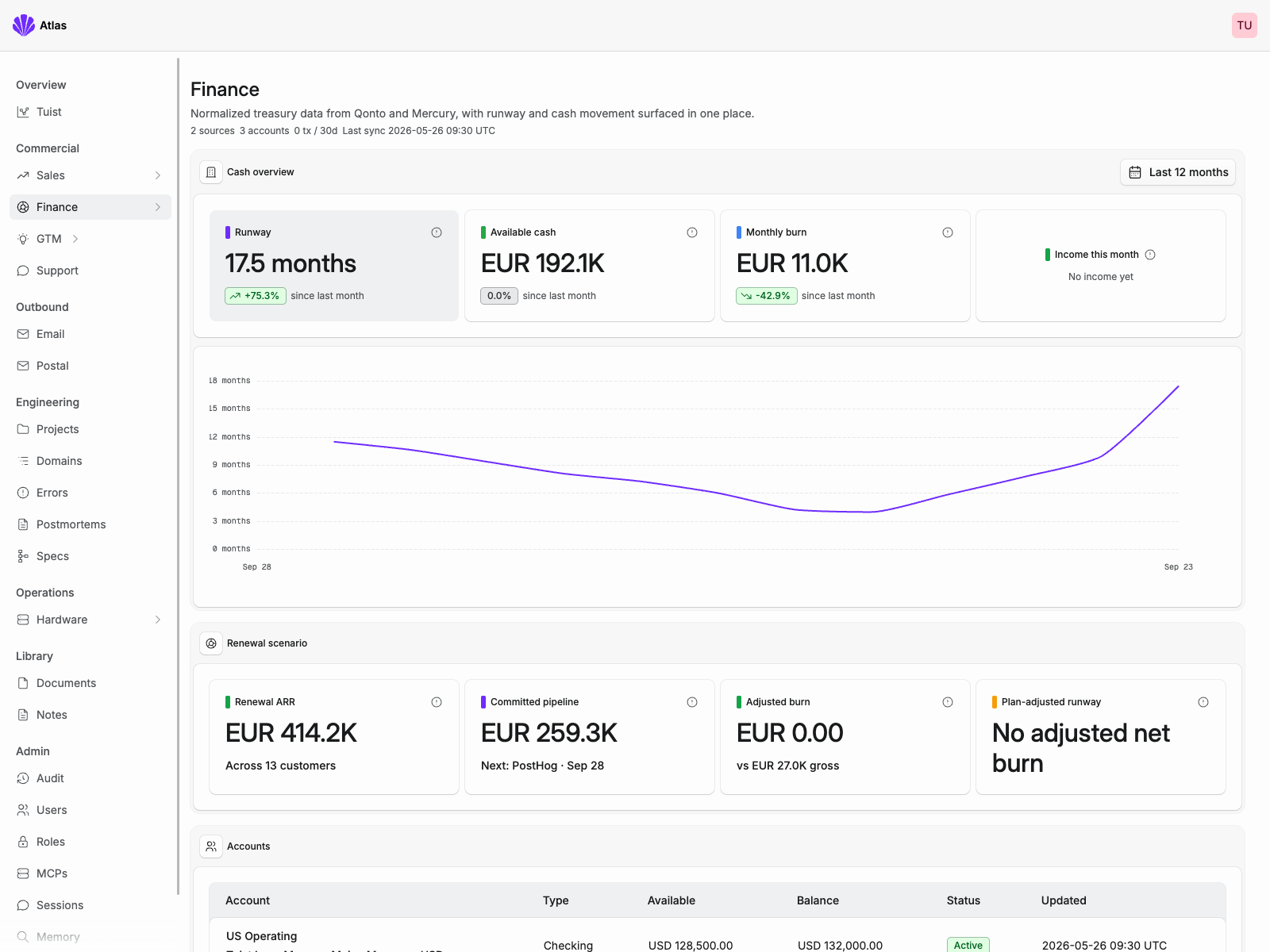This screenshot has width=1270, height=952.
Task: Show info tooltip for Runway card
Action: pyautogui.click(x=437, y=232)
